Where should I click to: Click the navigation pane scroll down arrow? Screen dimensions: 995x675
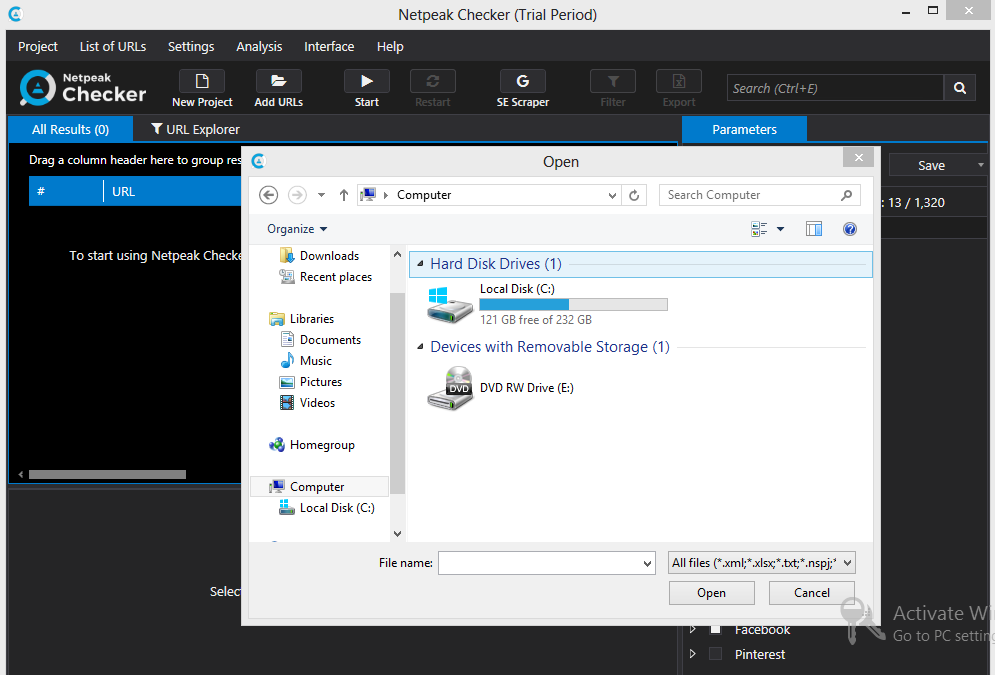[x=397, y=534]
